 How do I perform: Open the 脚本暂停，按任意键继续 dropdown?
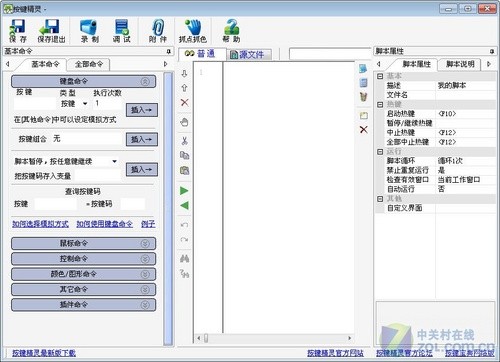click(114, 161)
